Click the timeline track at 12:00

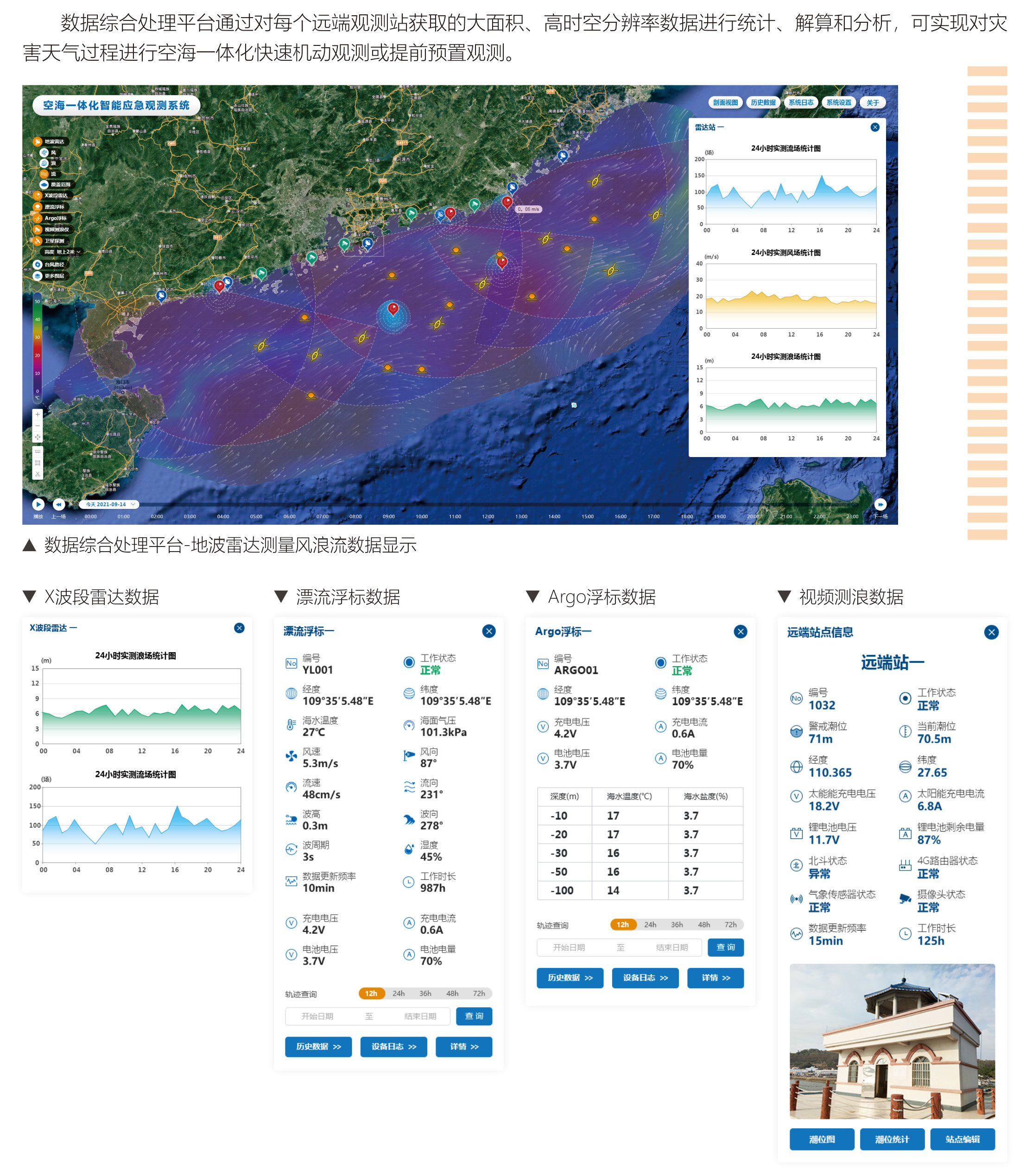coord(488,504)
